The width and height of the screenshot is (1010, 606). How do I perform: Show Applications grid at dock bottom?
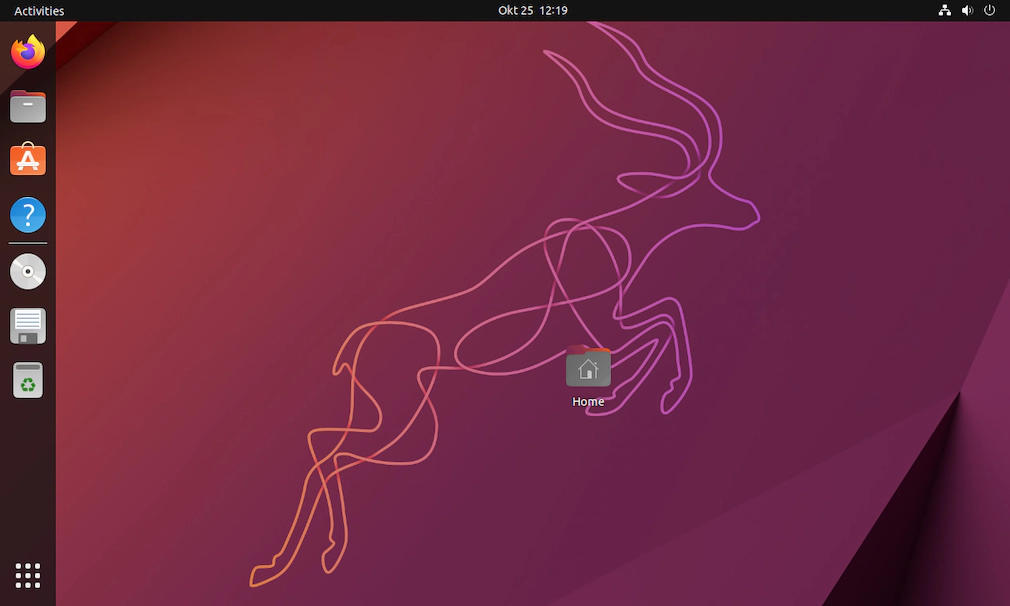(x=28, y=576)
